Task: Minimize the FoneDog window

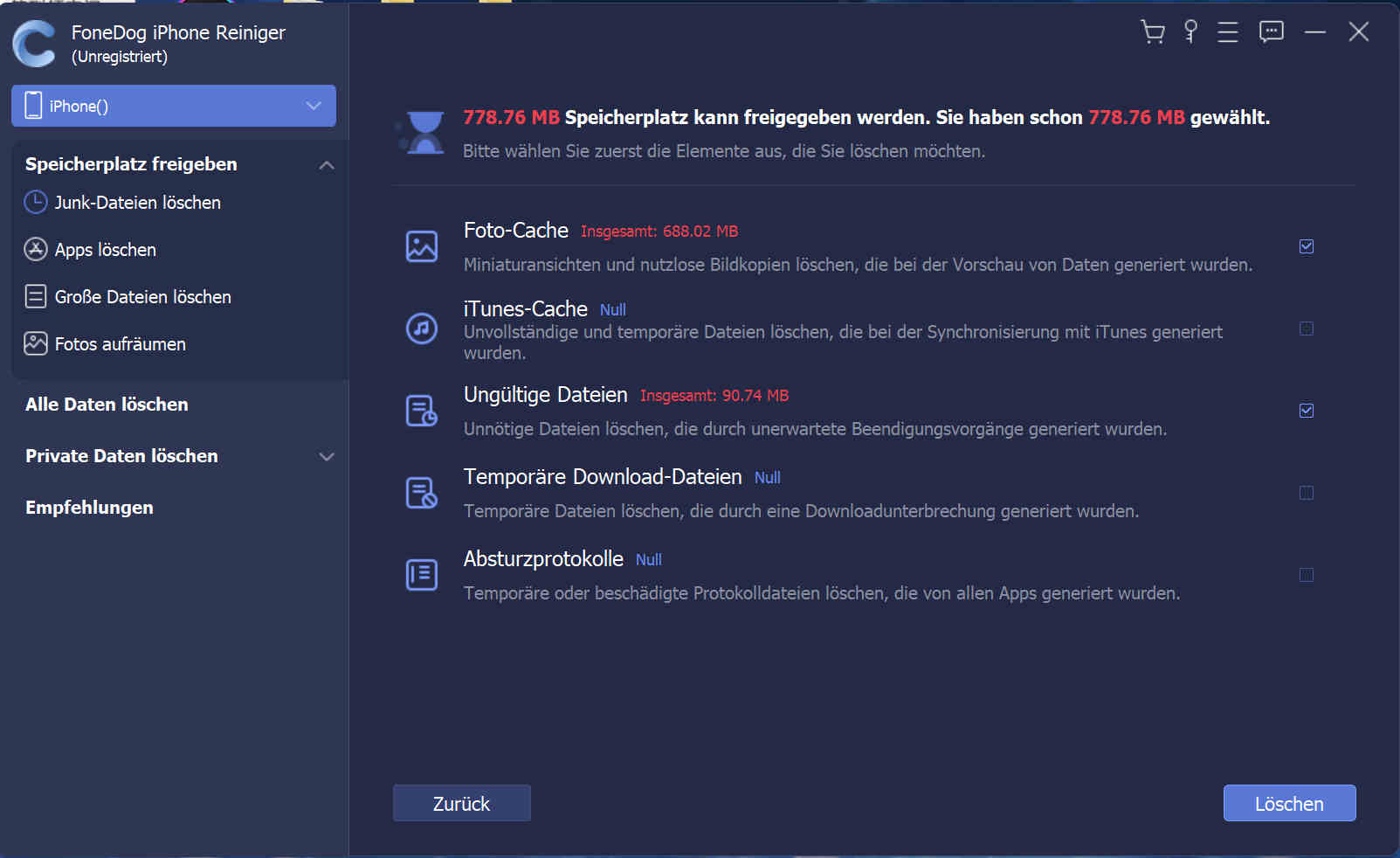Action: [1315, 32]
